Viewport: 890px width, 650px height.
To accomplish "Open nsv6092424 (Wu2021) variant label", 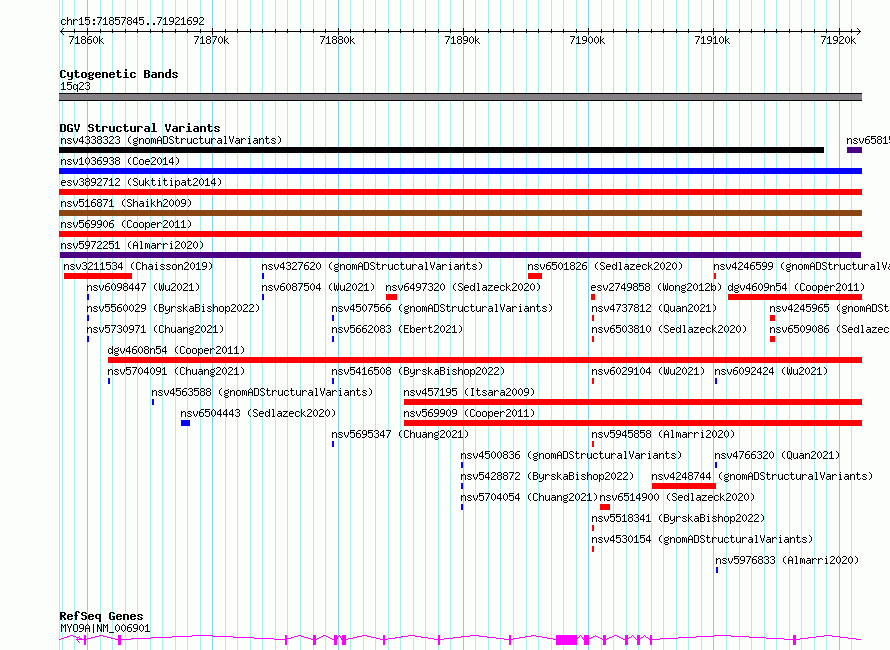I will pos(771,371).
